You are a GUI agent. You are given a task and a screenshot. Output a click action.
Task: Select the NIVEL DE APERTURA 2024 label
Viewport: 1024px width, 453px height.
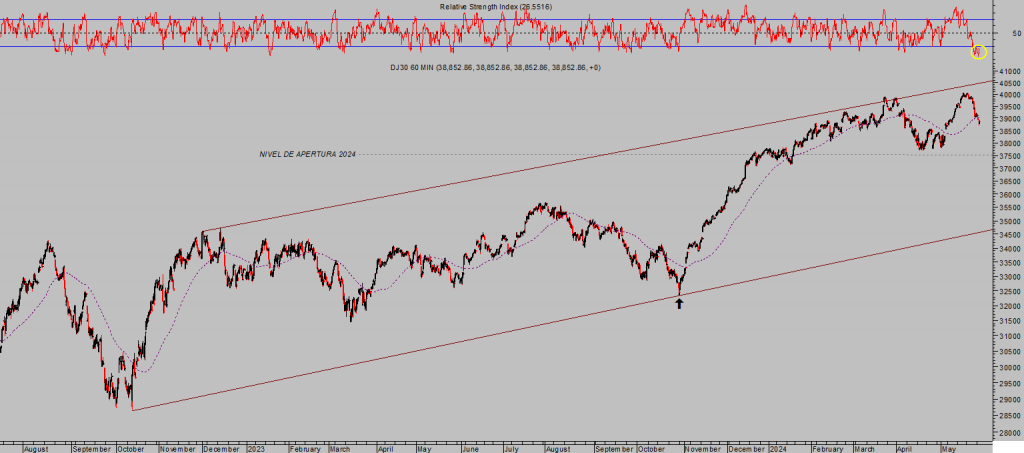(x=308, y=155)
